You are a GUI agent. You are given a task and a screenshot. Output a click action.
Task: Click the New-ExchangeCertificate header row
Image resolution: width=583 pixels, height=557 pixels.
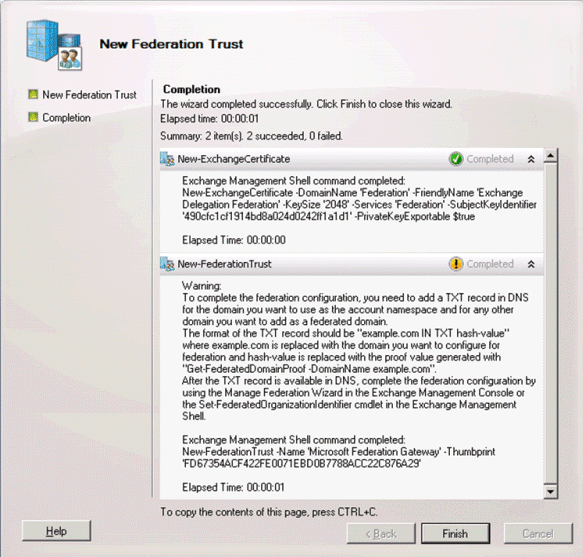pyautogui.click(x=351, y=159)
